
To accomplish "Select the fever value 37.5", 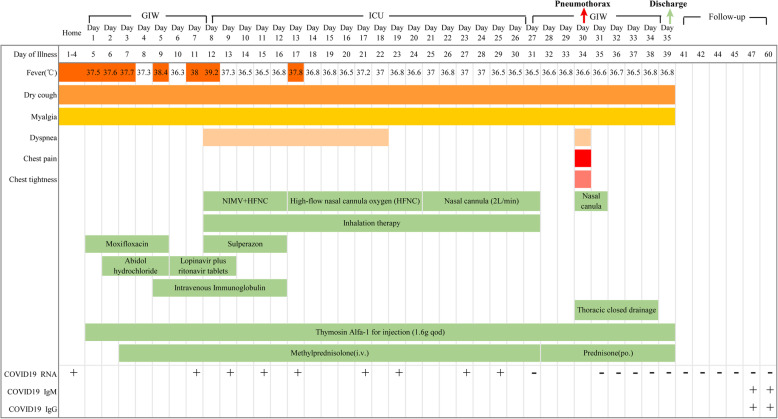I will (x=93, y=72).
